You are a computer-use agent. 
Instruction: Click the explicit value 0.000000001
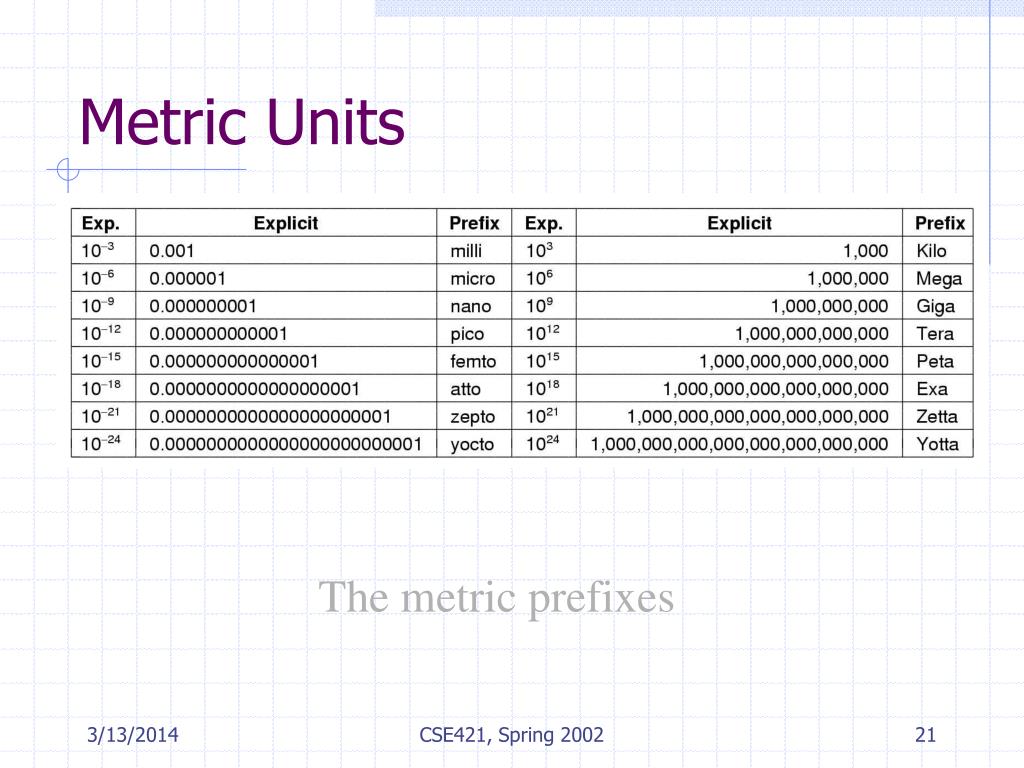click(x=203, y=306)
